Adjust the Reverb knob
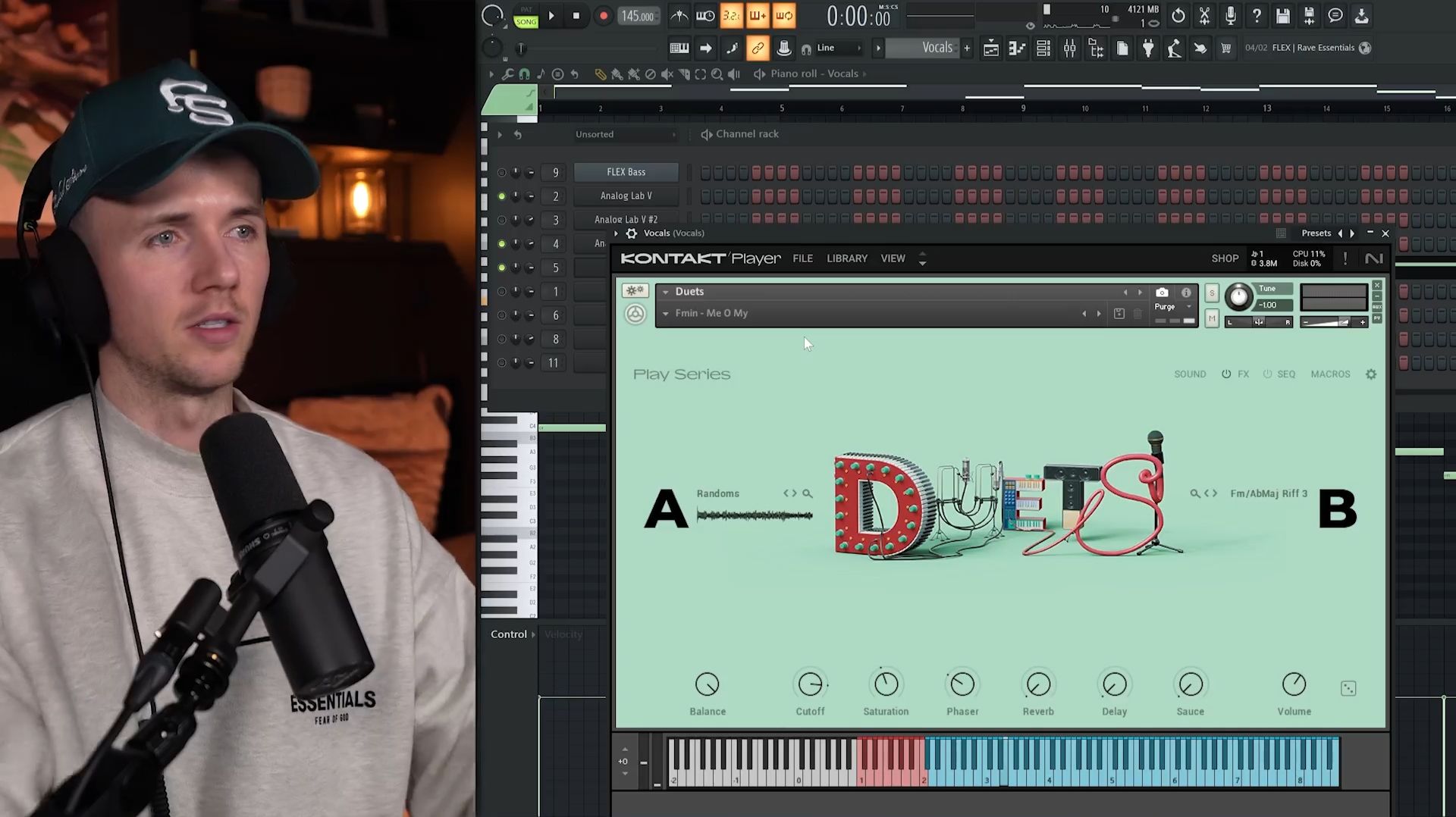The image size is (1456, 817). (x=1038, y=684)
